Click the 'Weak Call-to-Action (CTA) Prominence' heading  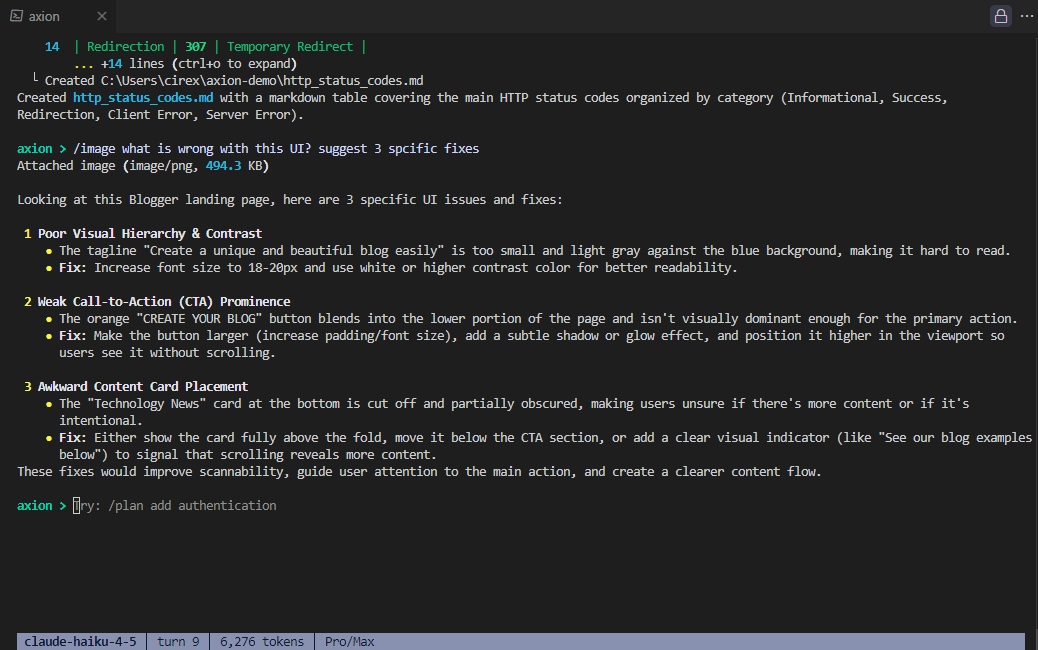pos(164,302)
